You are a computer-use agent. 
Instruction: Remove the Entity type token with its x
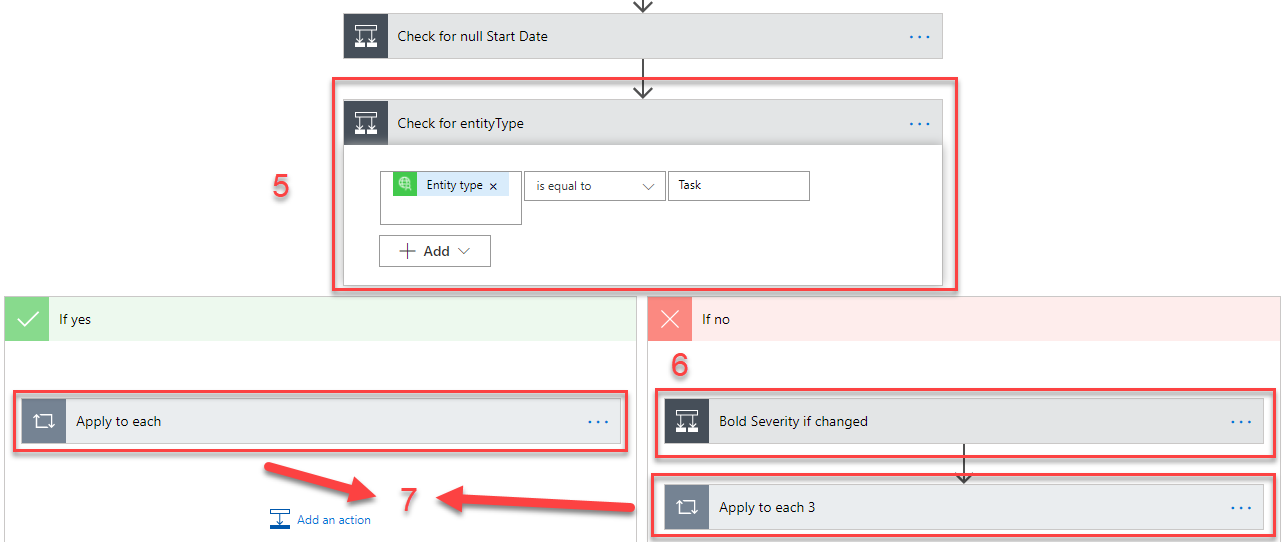pos(493,186)
